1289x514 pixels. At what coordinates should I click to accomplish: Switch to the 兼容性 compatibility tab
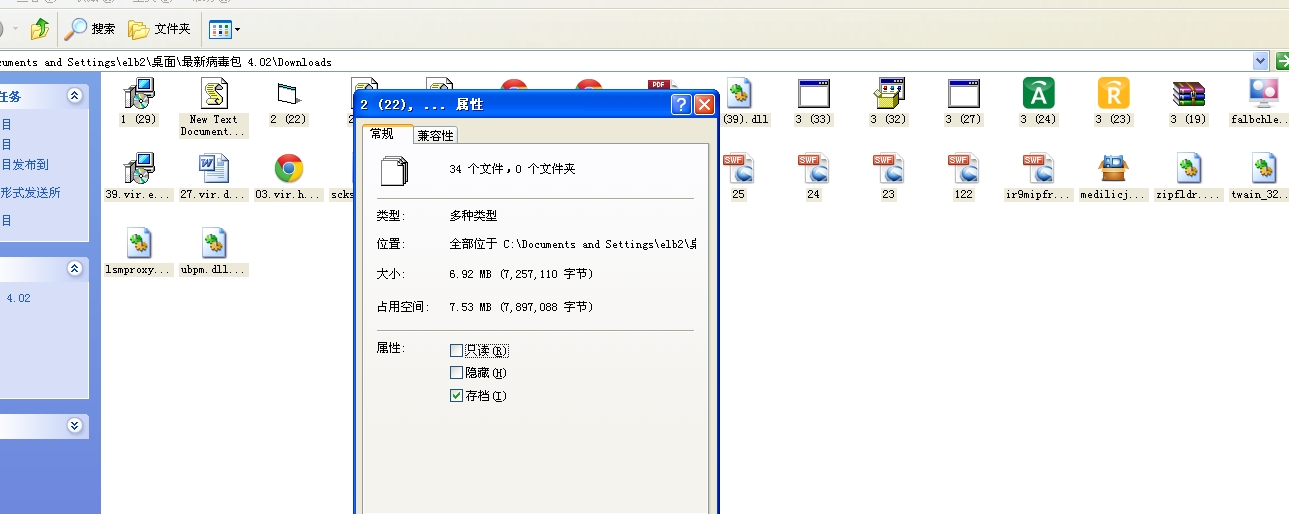click(435, 136)
